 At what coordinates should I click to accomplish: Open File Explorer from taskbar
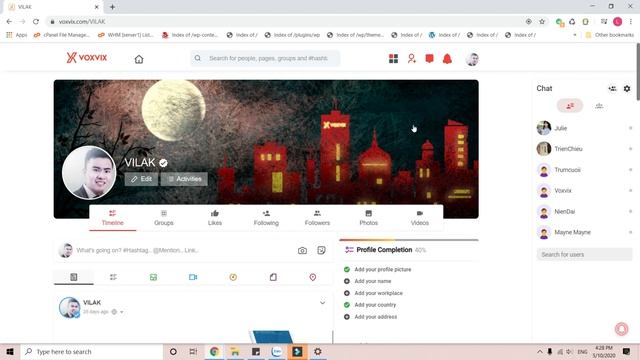point(235,351)
